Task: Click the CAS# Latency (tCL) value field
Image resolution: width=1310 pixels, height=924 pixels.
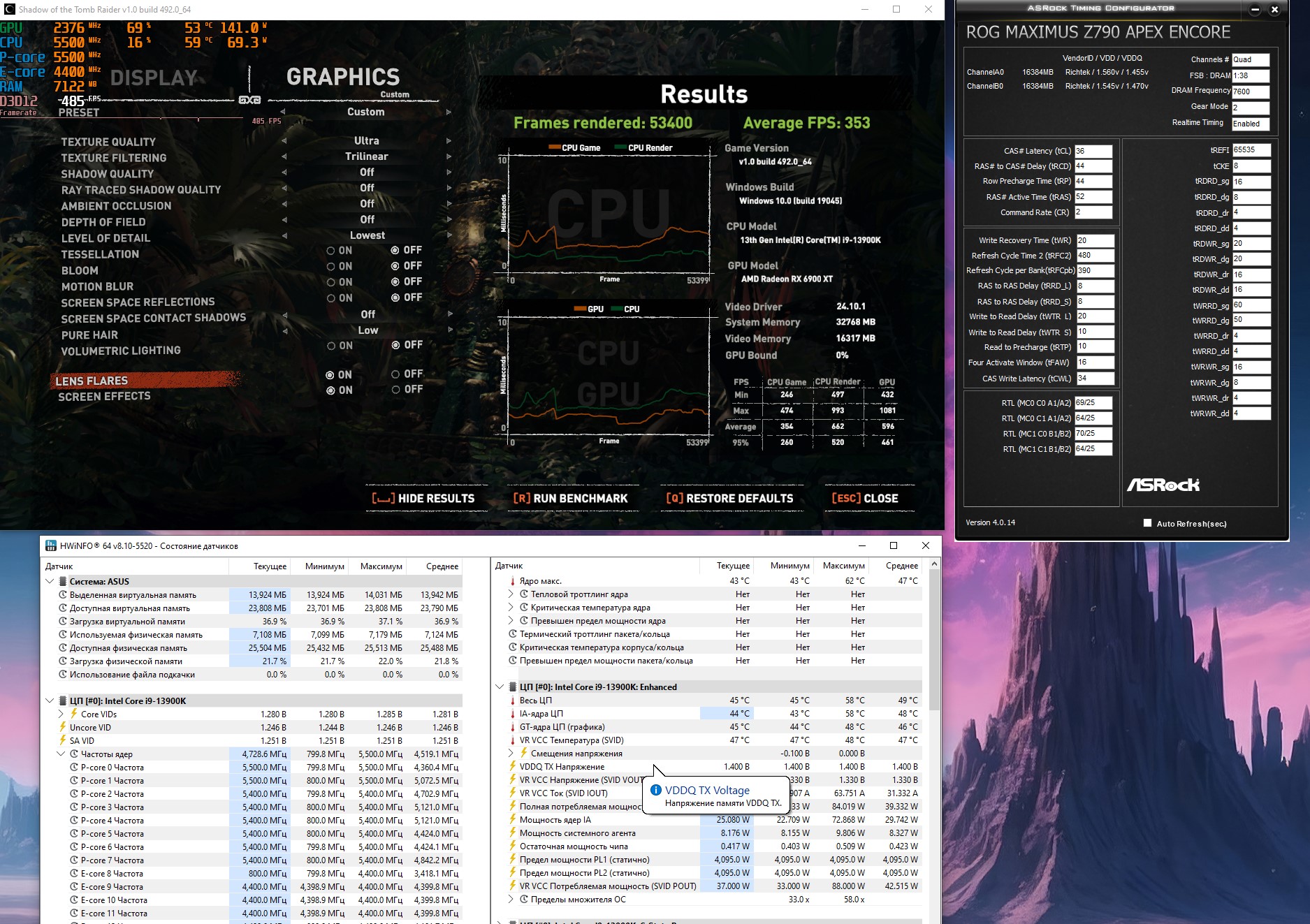Action: (1093, 151)
